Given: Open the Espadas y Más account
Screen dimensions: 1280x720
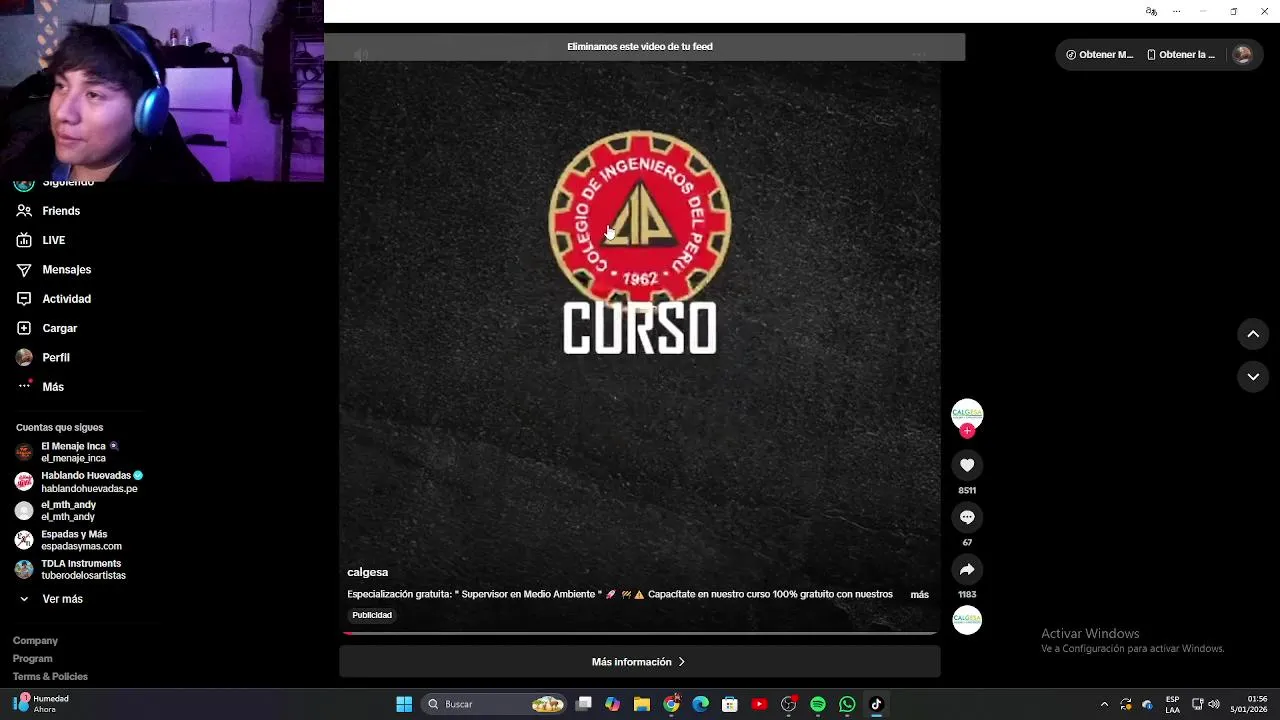Looking at the screenshot, I should pos(68,540).
